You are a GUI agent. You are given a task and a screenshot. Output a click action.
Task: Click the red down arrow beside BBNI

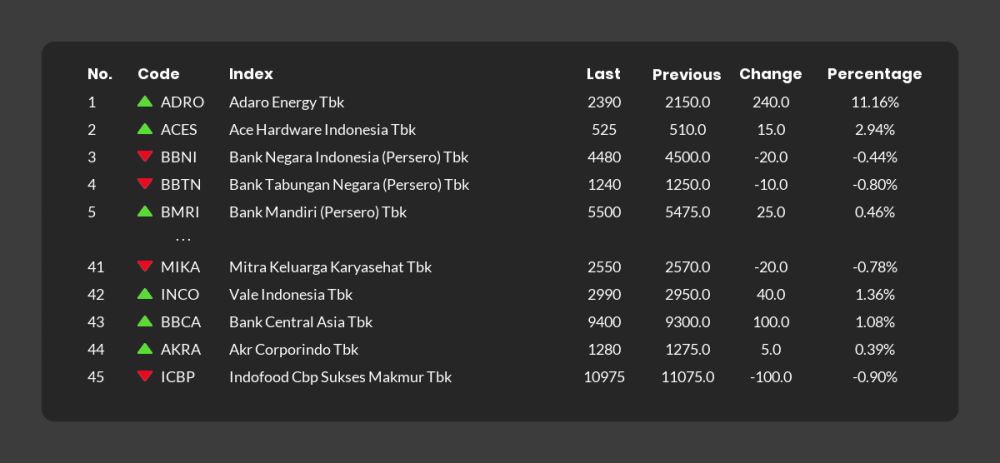pos(145,157)
